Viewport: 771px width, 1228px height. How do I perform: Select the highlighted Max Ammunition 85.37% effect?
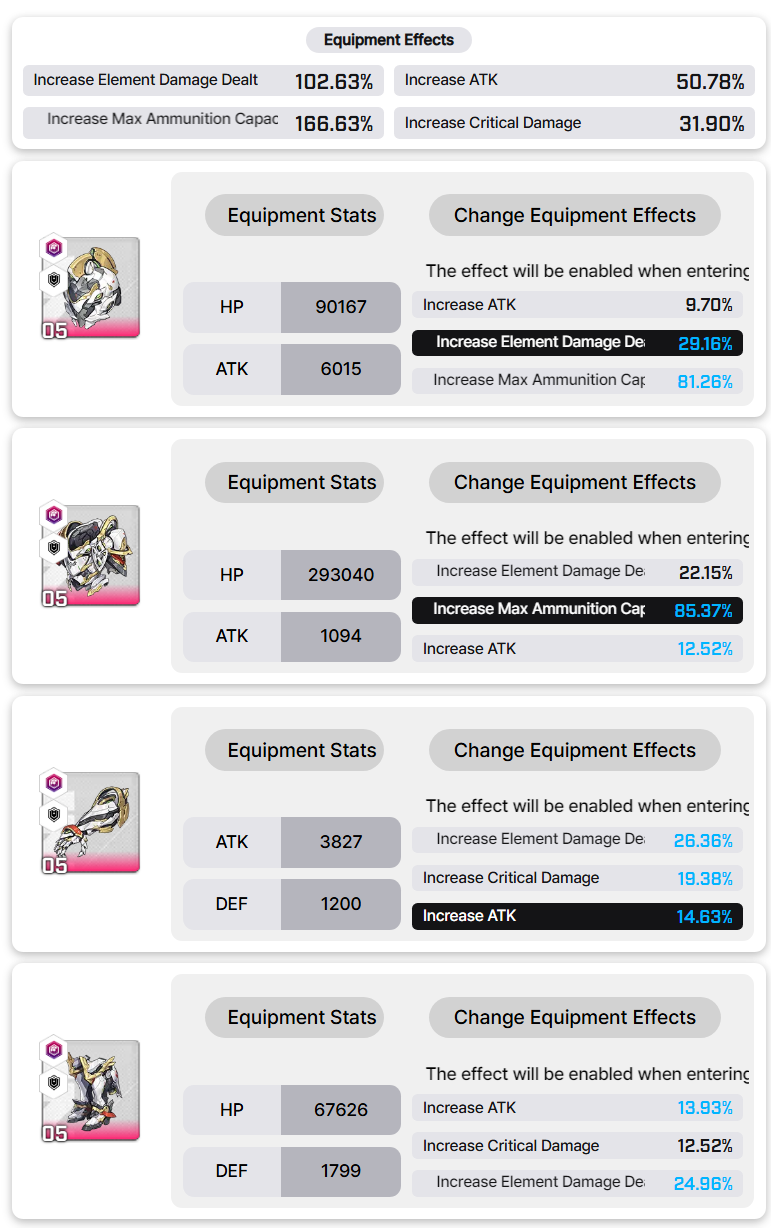point(577,610)
